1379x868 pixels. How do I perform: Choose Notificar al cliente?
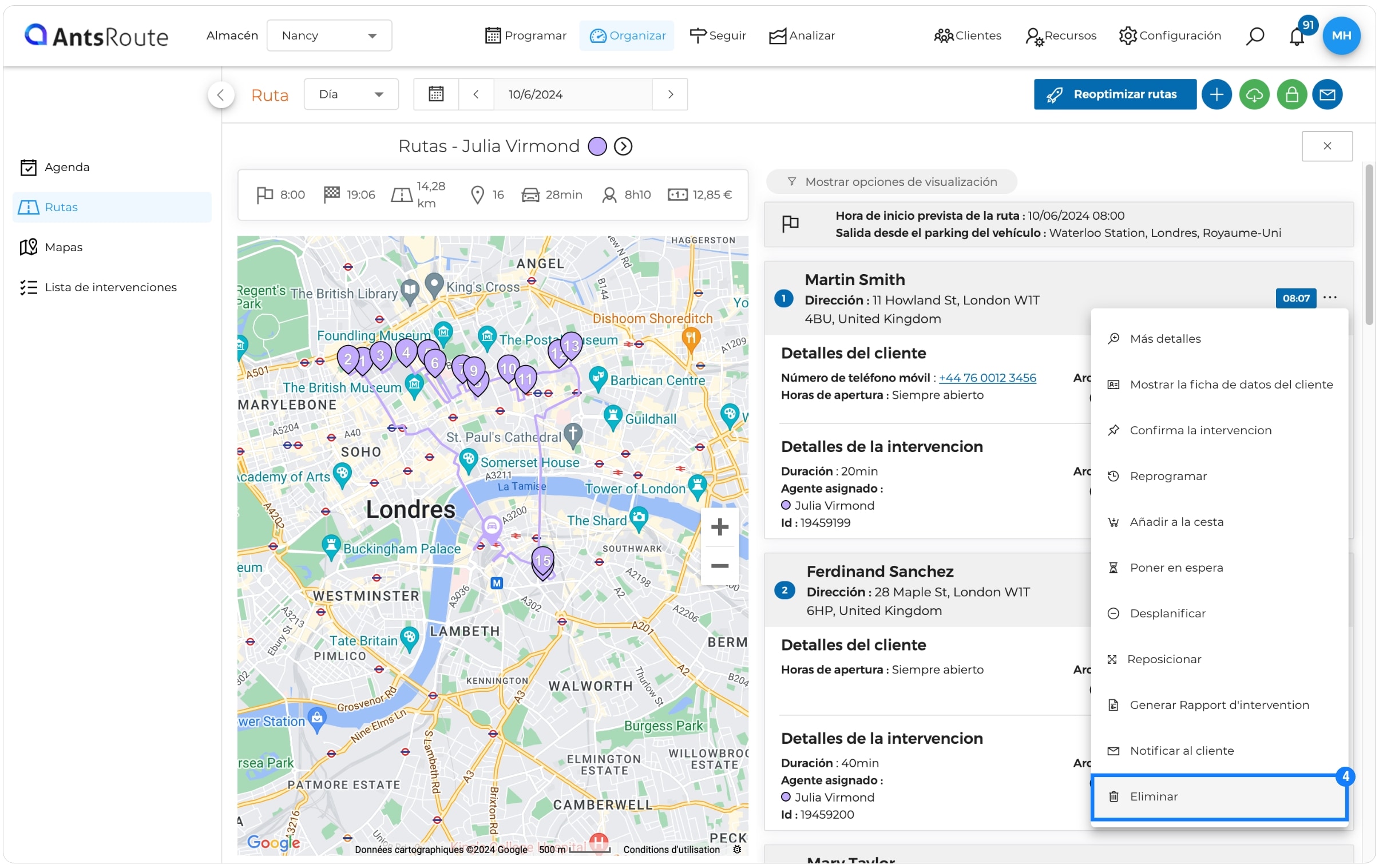pos(1219,751)
